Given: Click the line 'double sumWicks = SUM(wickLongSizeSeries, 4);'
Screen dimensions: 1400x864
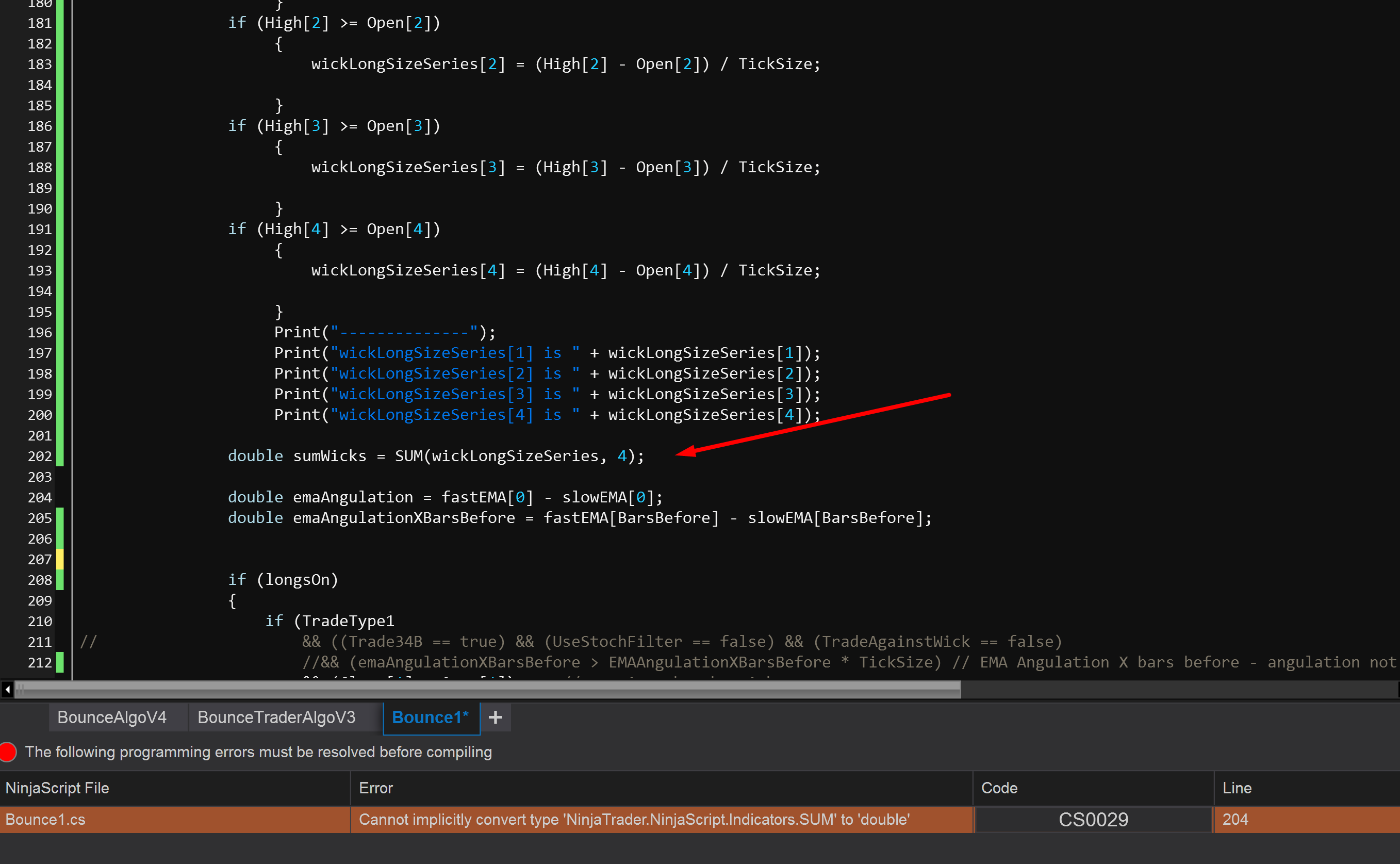Looking at the screenshot, I should tap(436, 456).
